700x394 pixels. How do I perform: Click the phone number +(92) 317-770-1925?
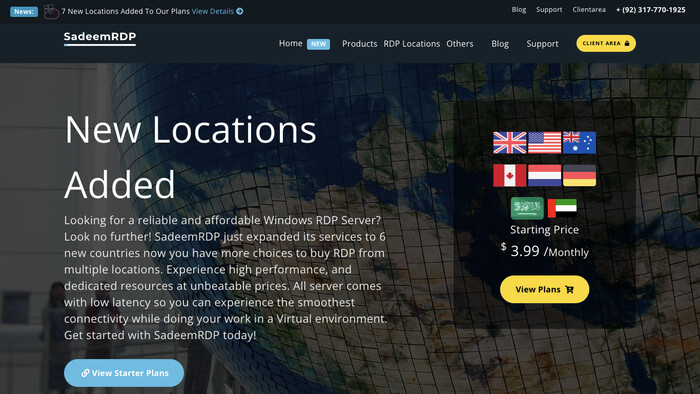(650, 9)
